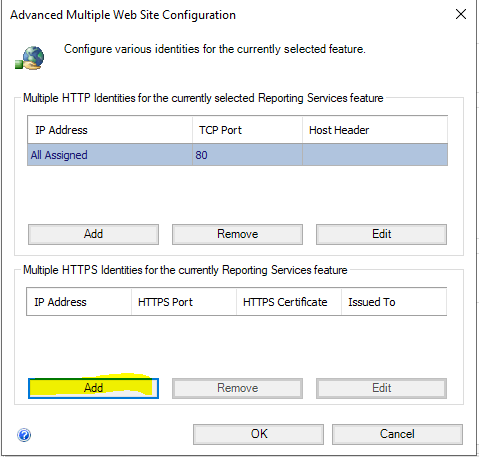Select the TCP port 80 cell

point(247,155)
